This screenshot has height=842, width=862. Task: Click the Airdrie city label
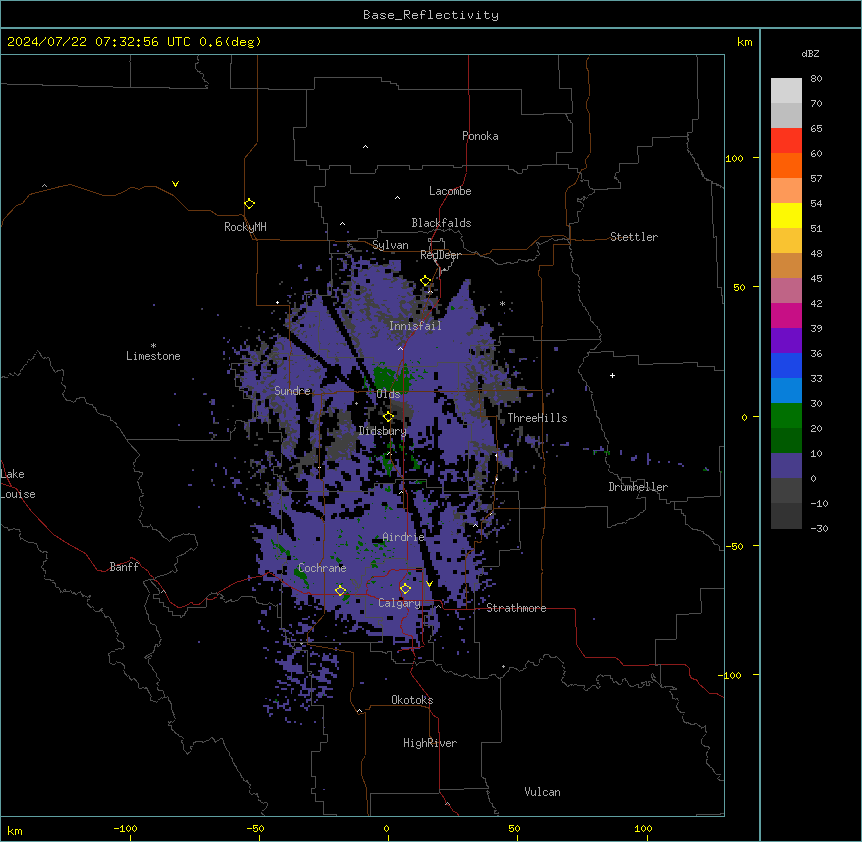[404, 537]
